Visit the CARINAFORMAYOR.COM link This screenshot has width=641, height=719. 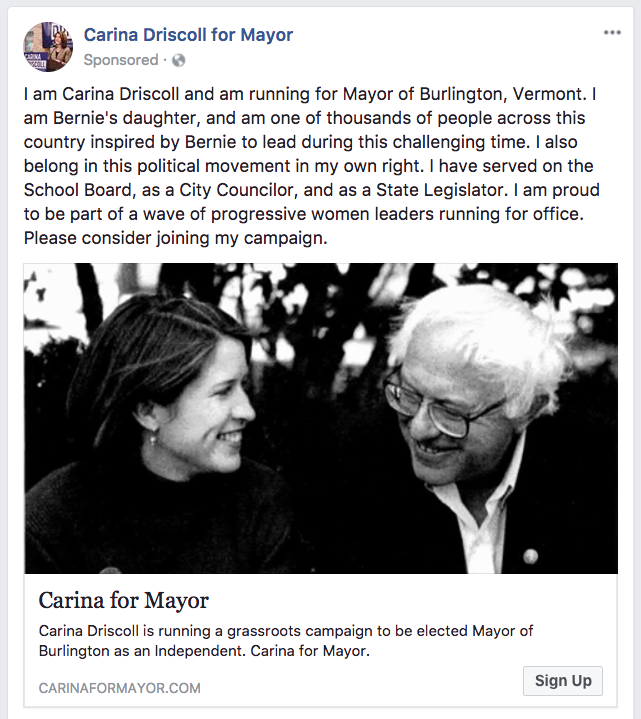pos(119,688)
